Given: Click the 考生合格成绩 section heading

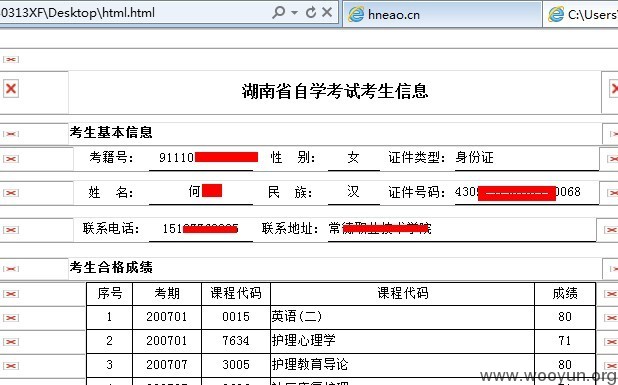Looking at the screenshot, I should 111,268.
